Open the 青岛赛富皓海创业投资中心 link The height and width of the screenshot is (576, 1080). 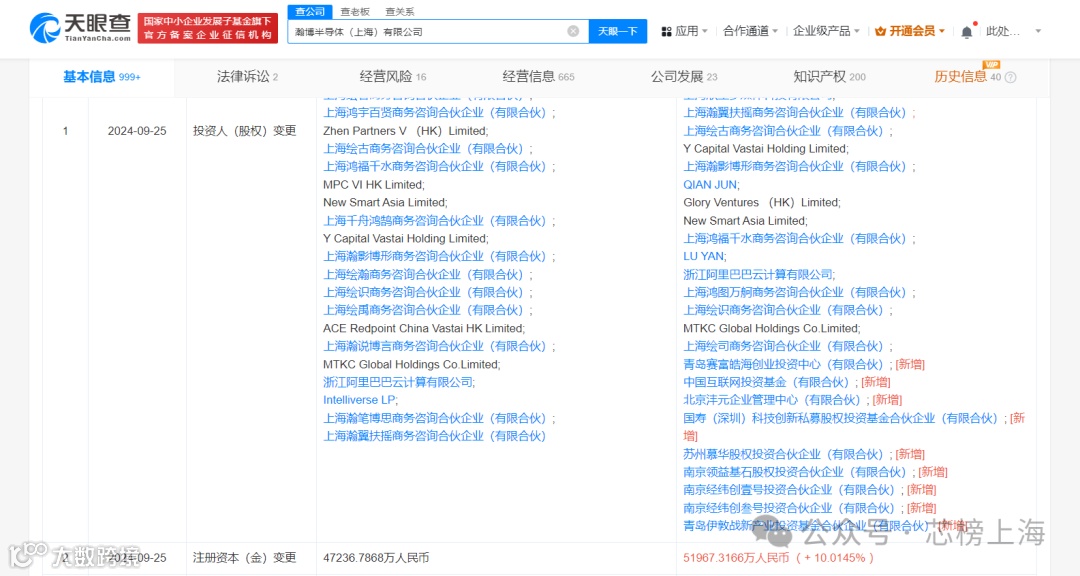click(x=783, y=364)
